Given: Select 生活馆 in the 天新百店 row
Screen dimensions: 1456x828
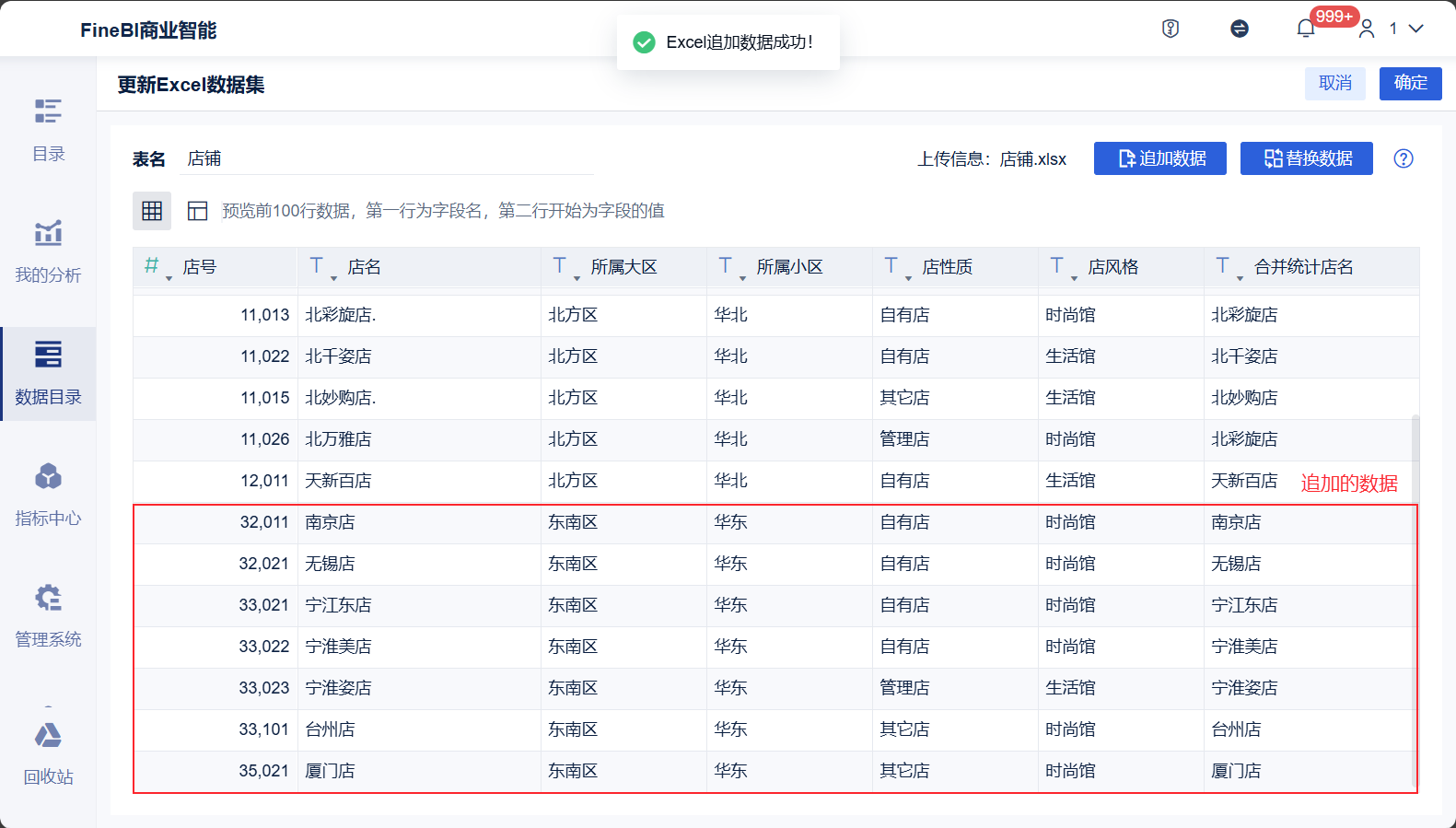Looking at the screenshot, I should [x=1122, y=481].
